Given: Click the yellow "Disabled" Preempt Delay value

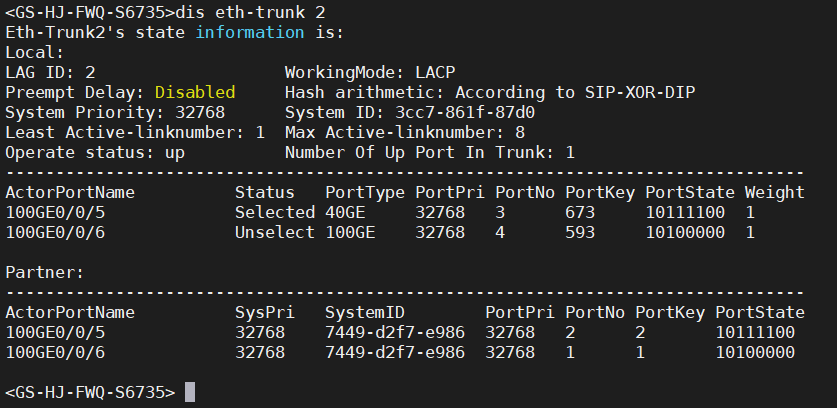Looking at the screenshot, I should point(195,92).
